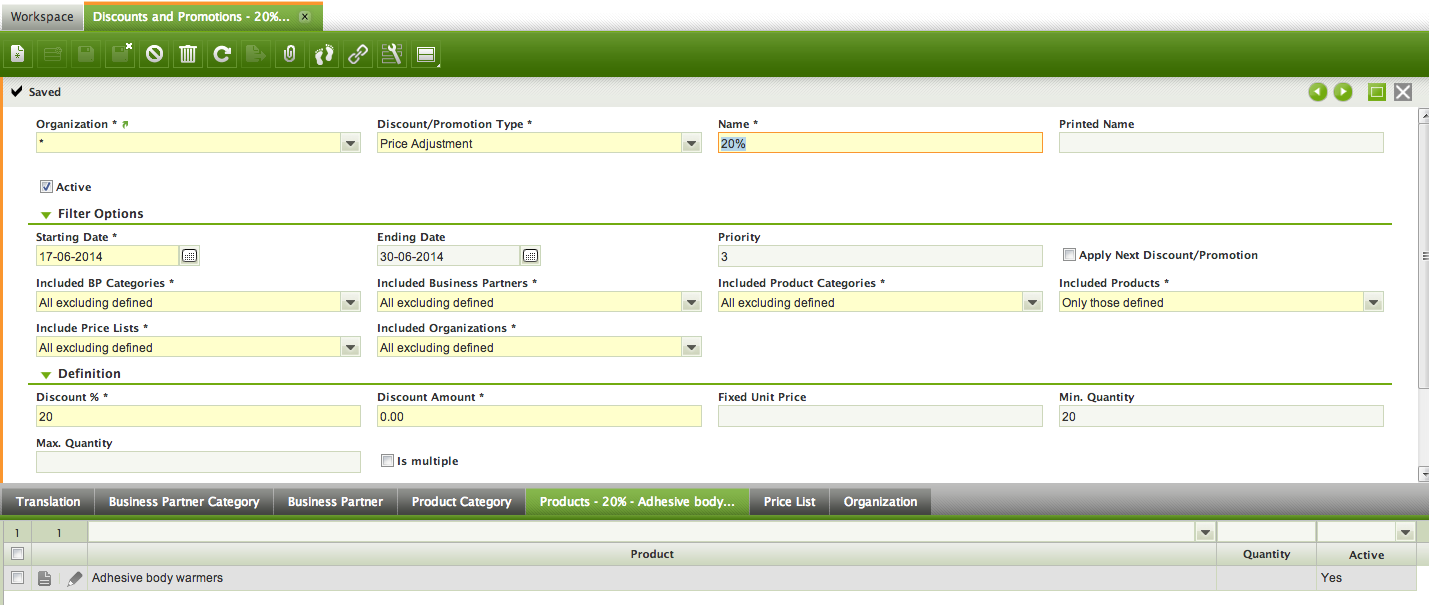1429x605 pixels.
Task: Edit Adhesive body warmers row with pencil icon
Action: (x=75, y=578)
